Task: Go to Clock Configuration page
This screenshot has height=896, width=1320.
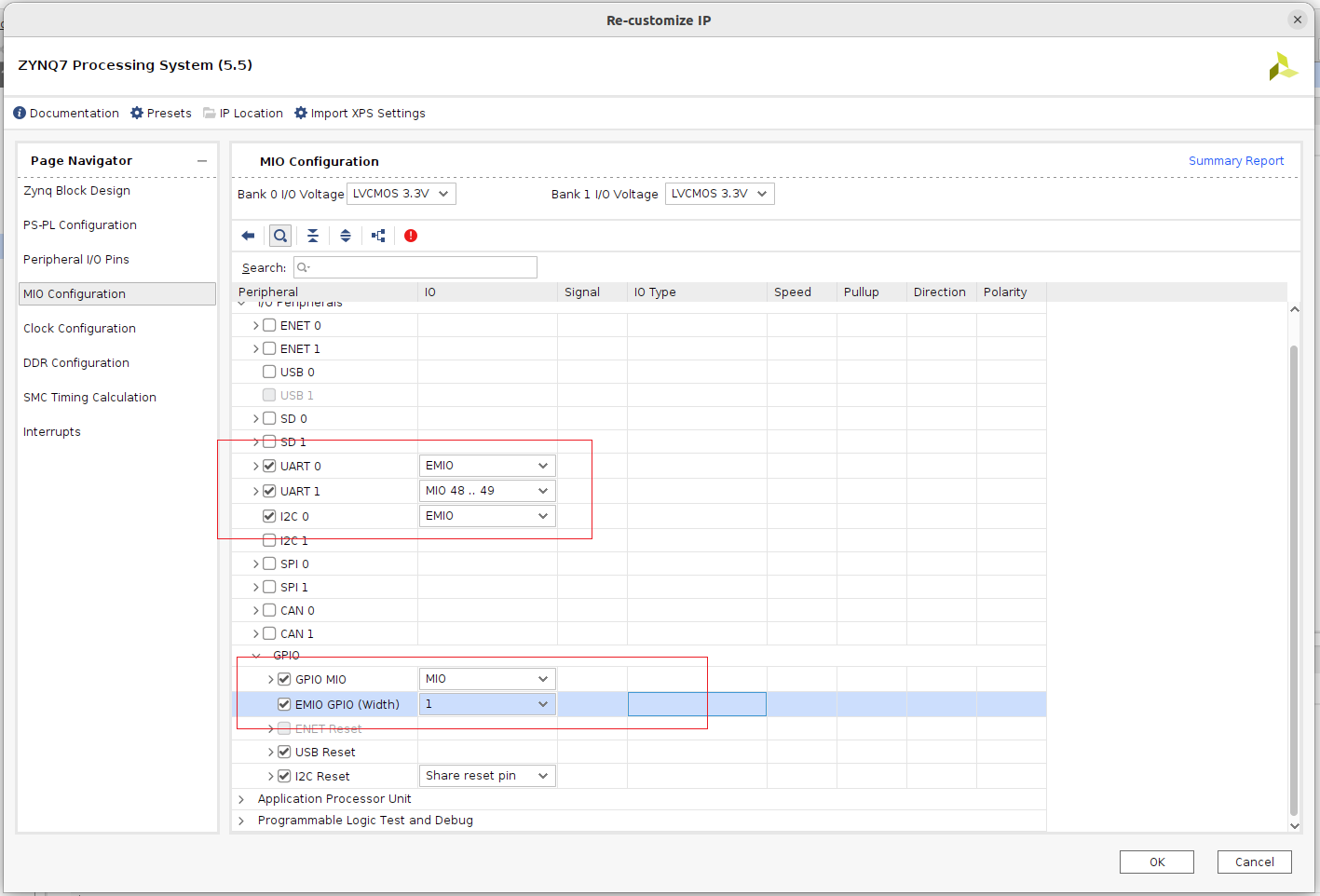Action: click(x=79, y=328)
